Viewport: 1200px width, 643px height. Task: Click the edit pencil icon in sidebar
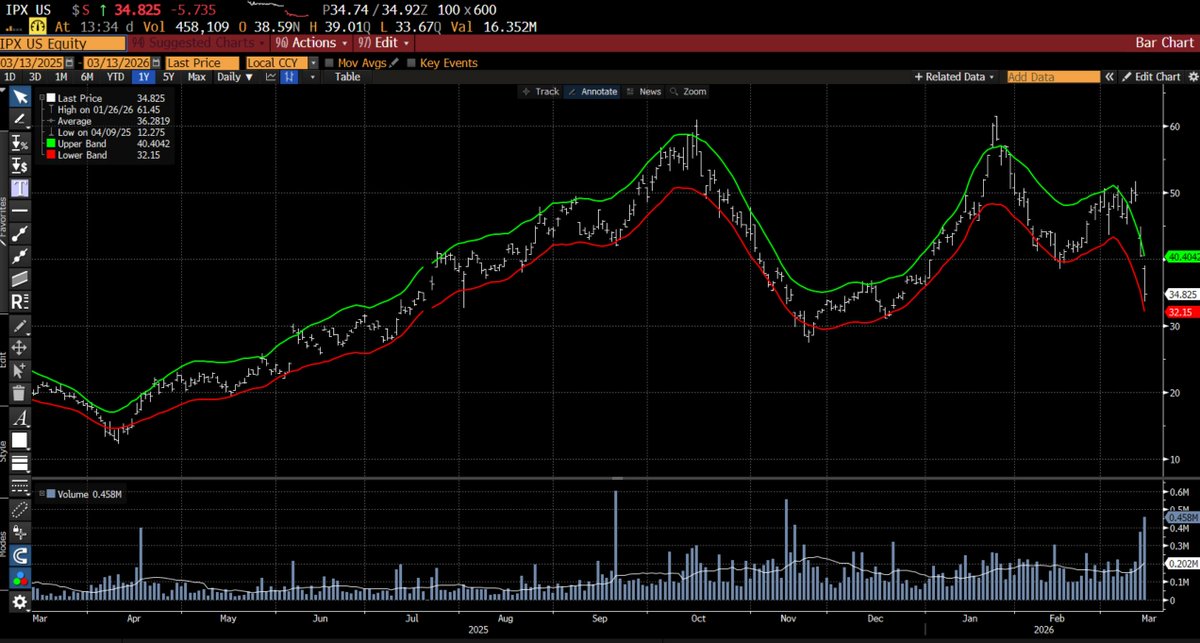[21, 327]
